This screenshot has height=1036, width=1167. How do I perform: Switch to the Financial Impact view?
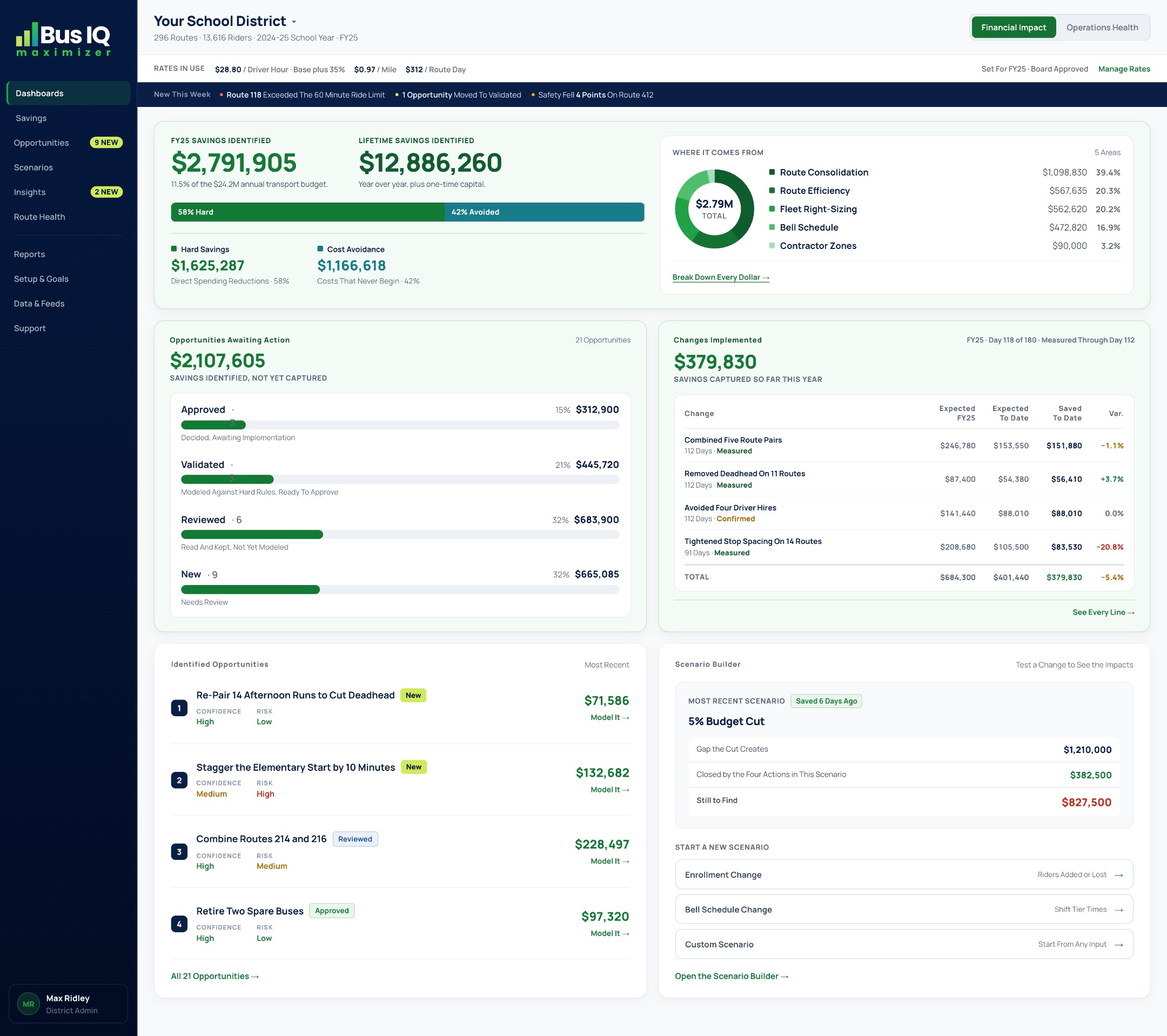(x=1013, y=28)
